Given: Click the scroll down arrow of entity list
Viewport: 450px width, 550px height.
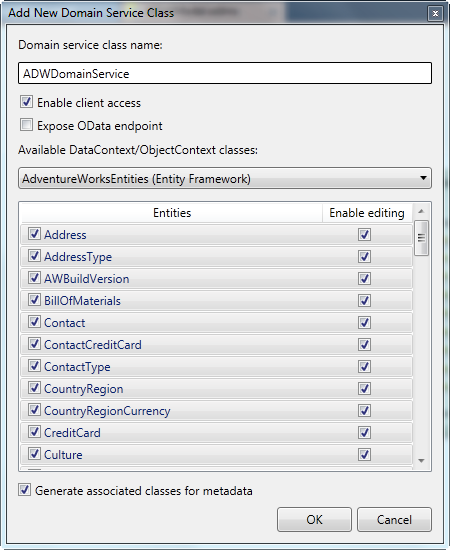Looking at the screenshot, I should tap(421, 461).
